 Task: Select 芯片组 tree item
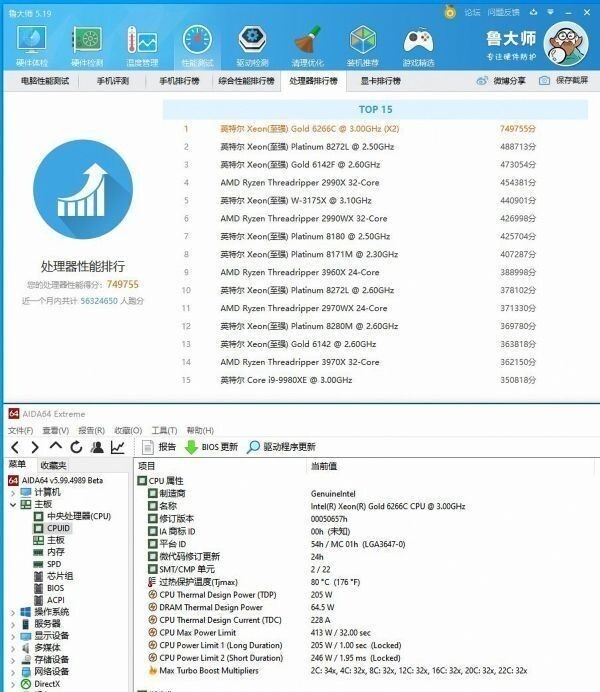(x=53, y=576)
